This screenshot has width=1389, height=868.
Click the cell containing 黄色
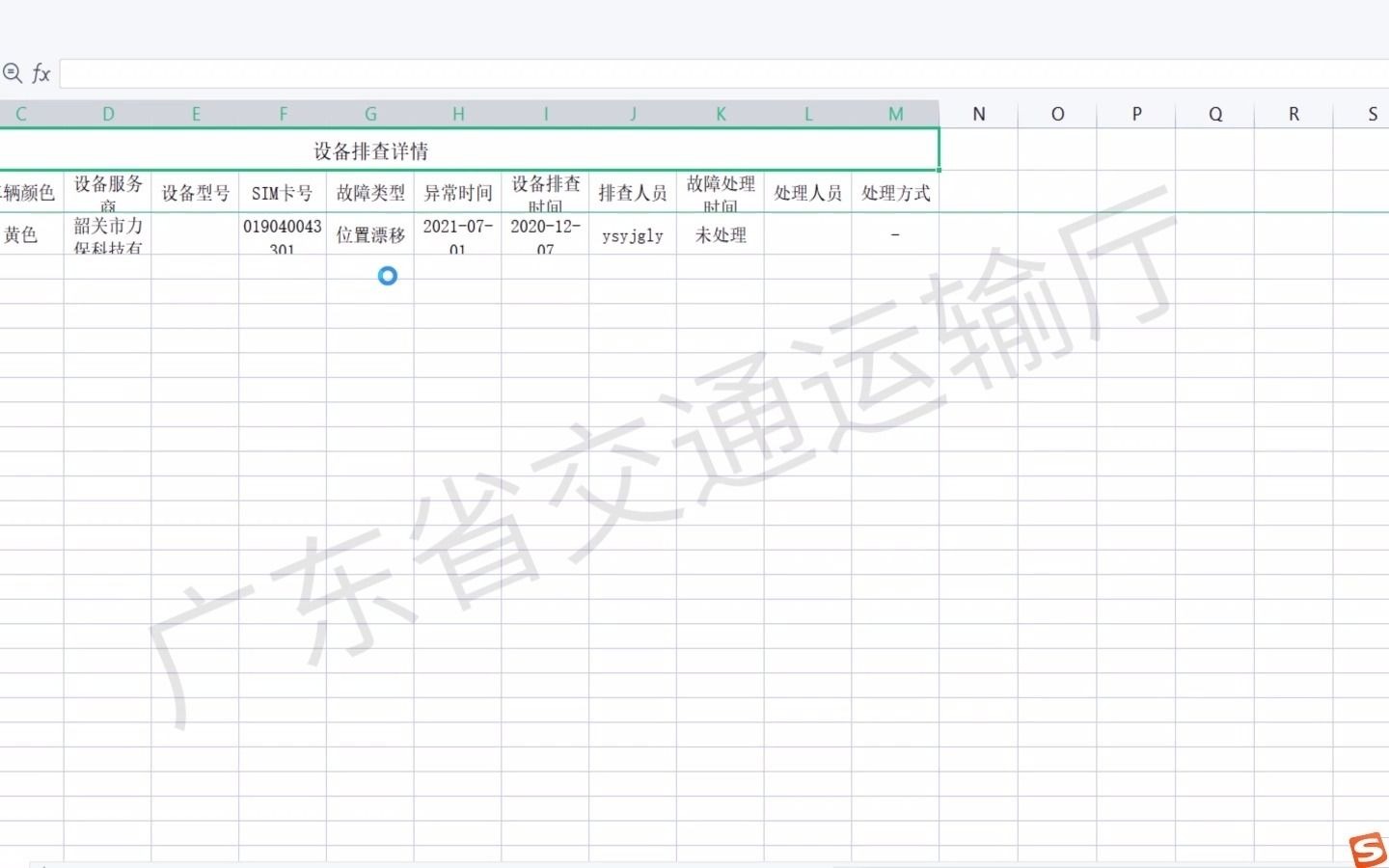pos(32,234)
